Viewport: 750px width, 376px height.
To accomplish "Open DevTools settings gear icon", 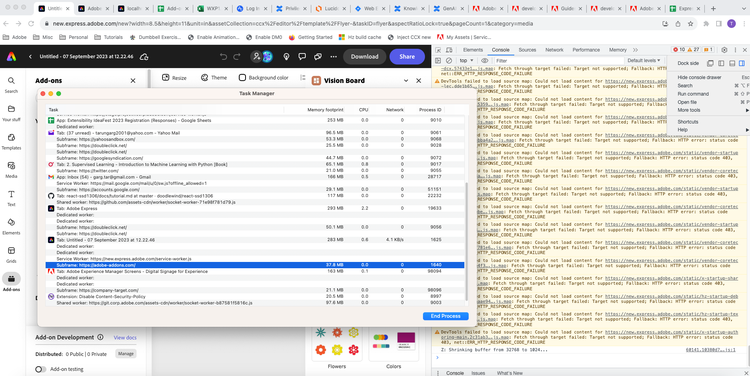I will point(724,50).
